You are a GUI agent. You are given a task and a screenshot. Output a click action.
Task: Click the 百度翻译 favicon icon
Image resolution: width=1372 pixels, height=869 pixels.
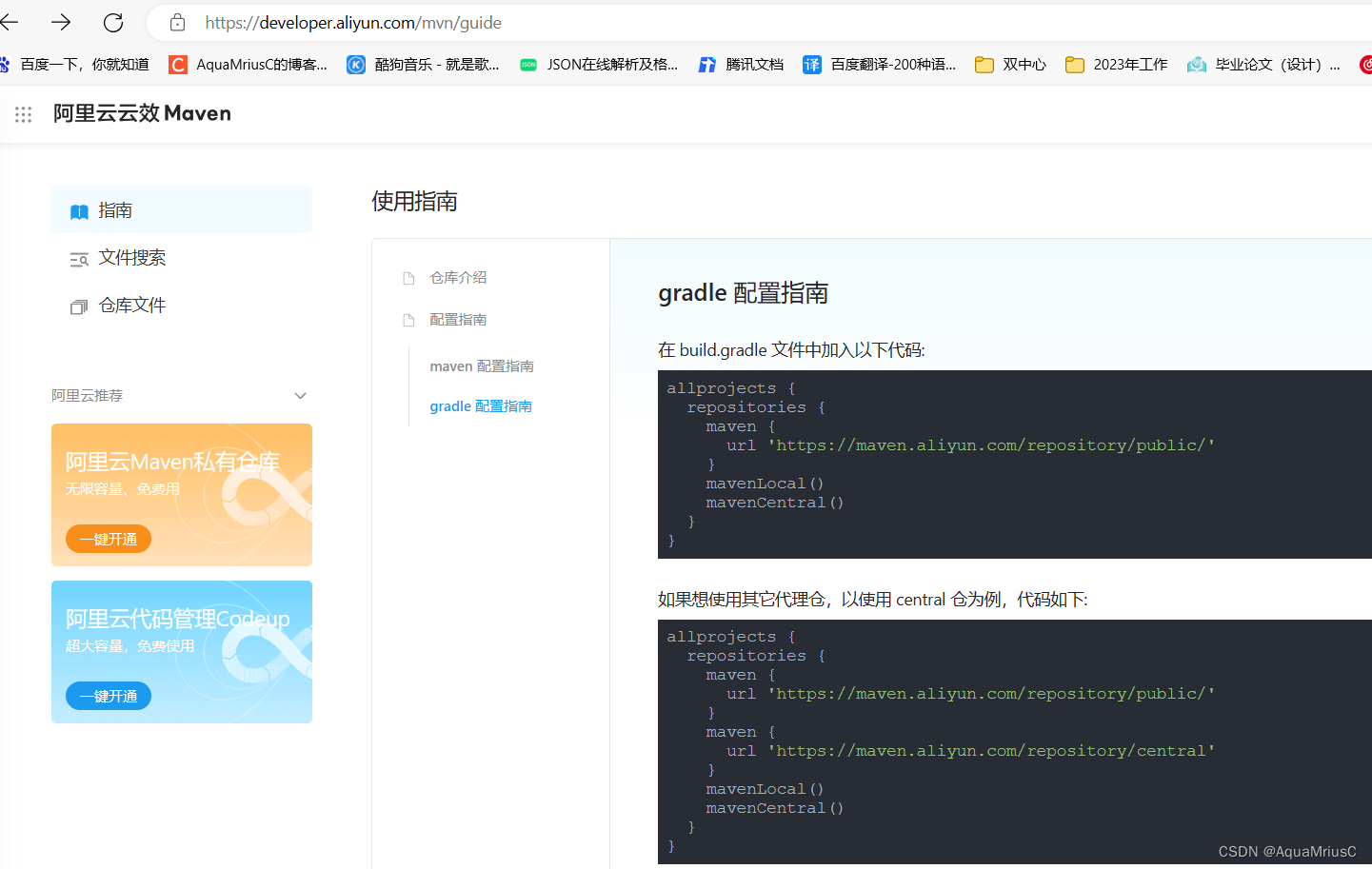(x=812, y=64)
